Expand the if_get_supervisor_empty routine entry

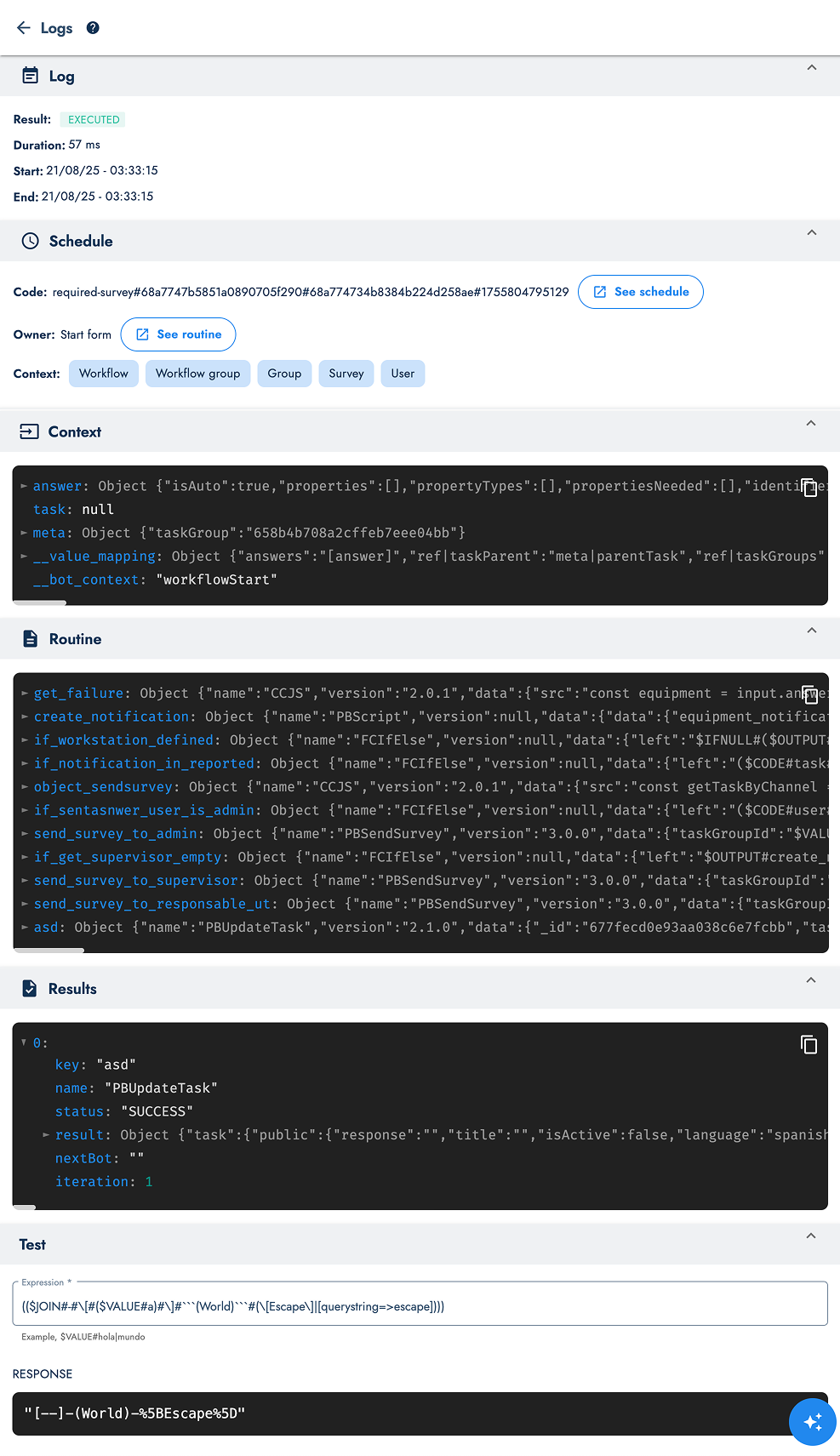point(25,858)
